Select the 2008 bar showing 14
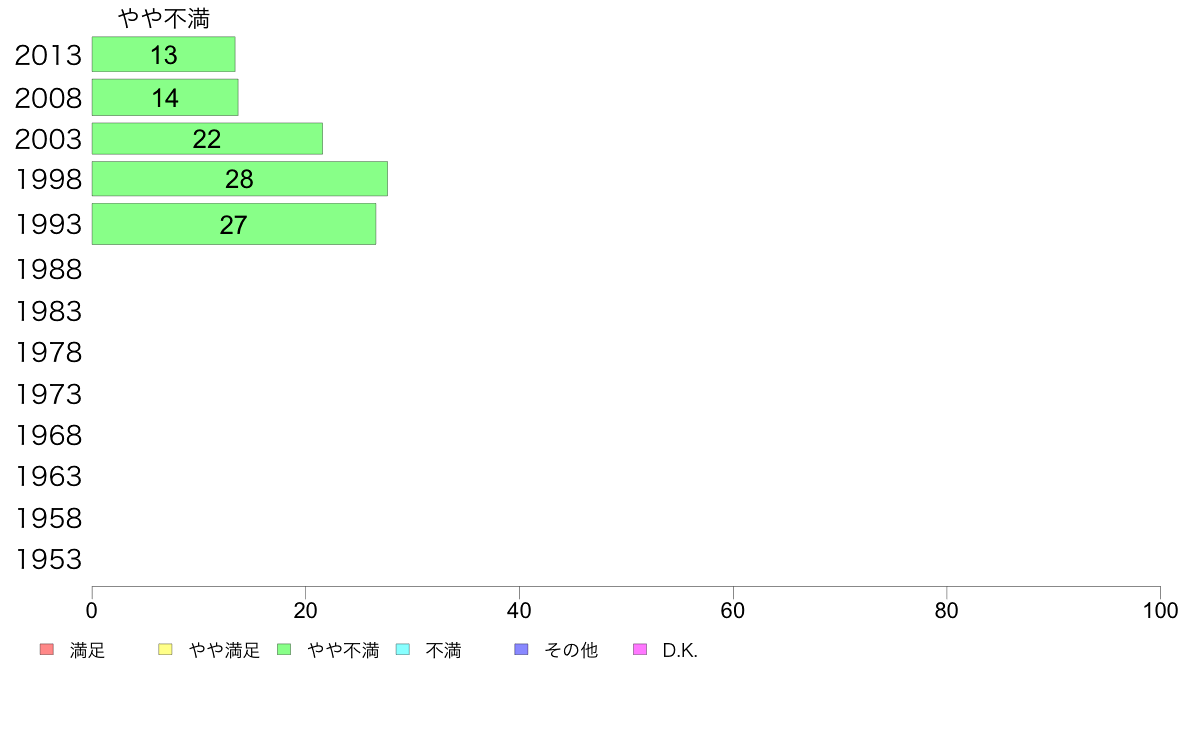Image resolution: width=1188 pixels, height=736 pixels. 165,98
